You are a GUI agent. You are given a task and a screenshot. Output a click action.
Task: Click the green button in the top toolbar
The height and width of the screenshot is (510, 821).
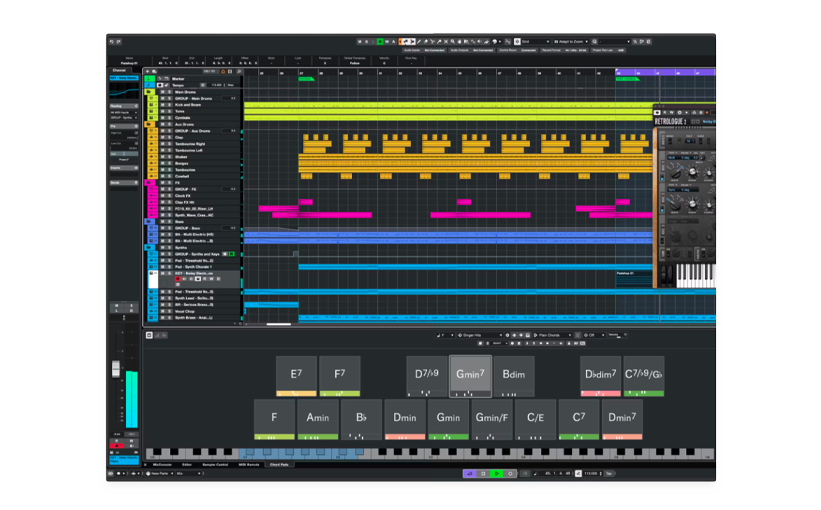click(x=380, y=42)
